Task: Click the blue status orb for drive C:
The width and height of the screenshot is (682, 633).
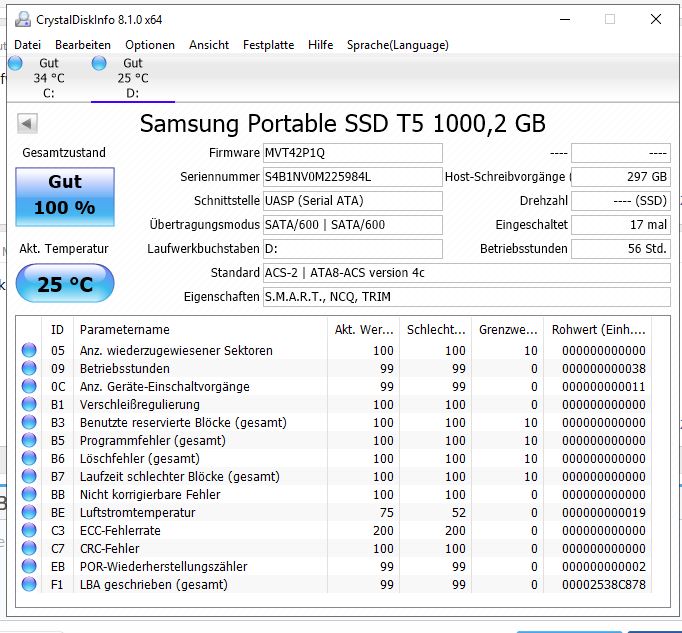Action: 15,63
